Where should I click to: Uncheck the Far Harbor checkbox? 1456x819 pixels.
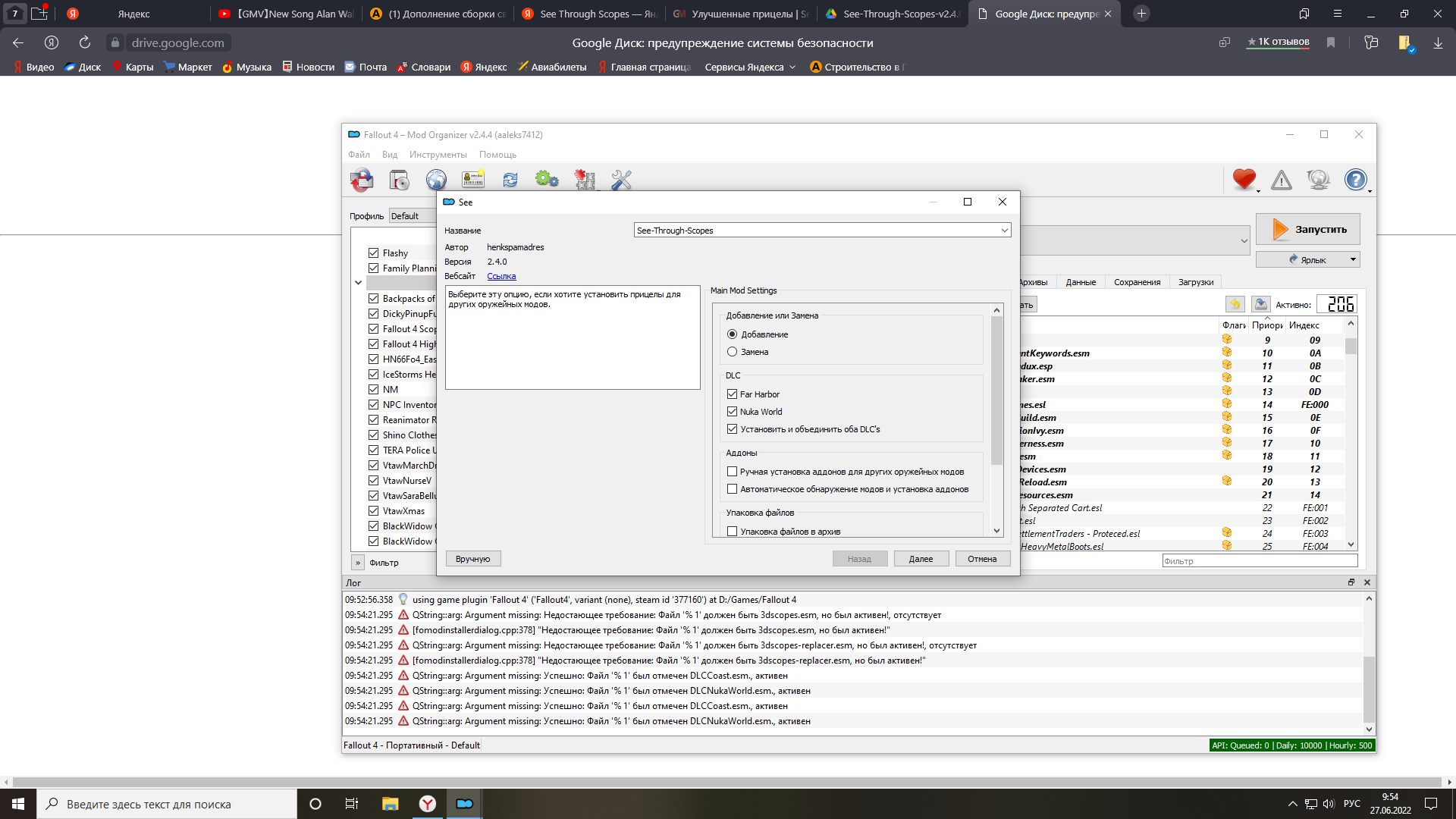click(x=733, y=394)
